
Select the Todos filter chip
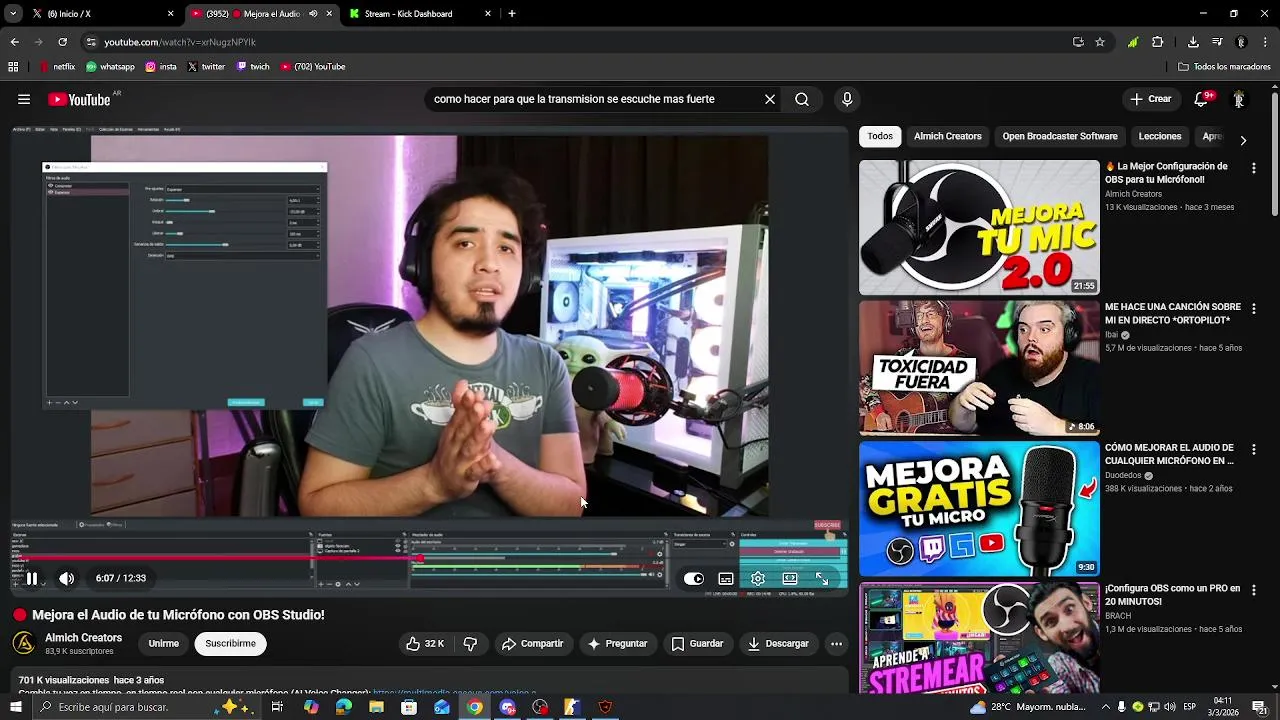point(880,136)
